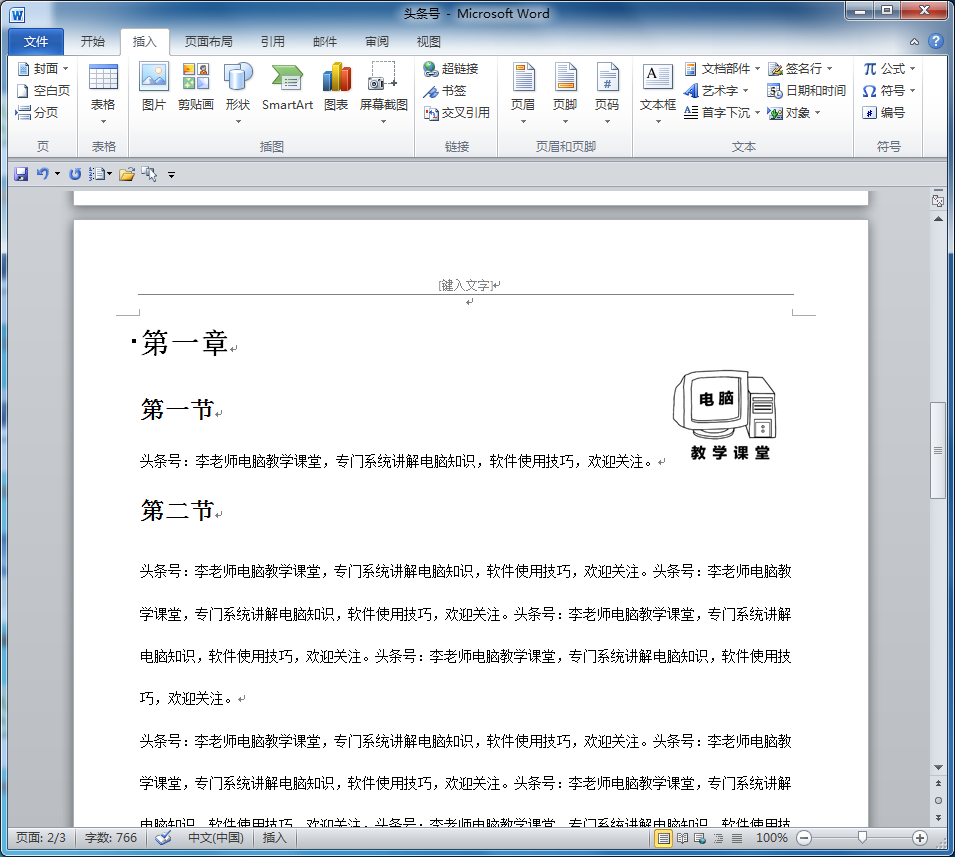Open Word Help question mark
The width and height of the screenshot is (955, 857).
point(936,41)
